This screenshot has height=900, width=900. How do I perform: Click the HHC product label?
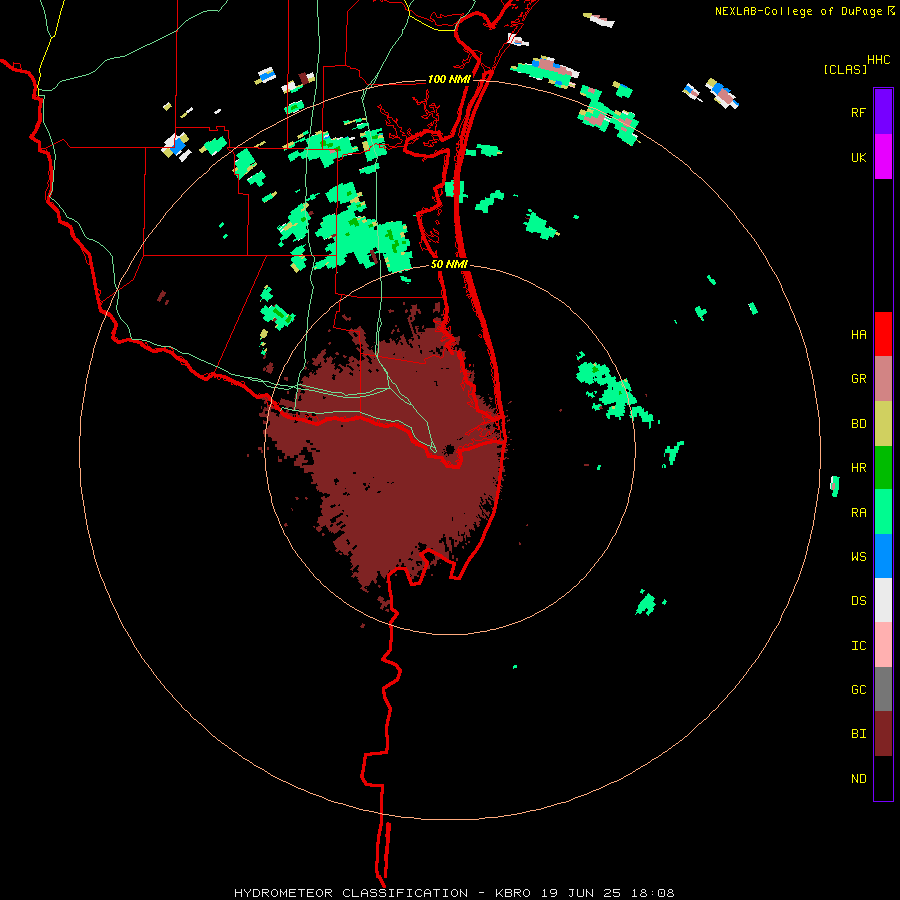[x=879, y=60]
